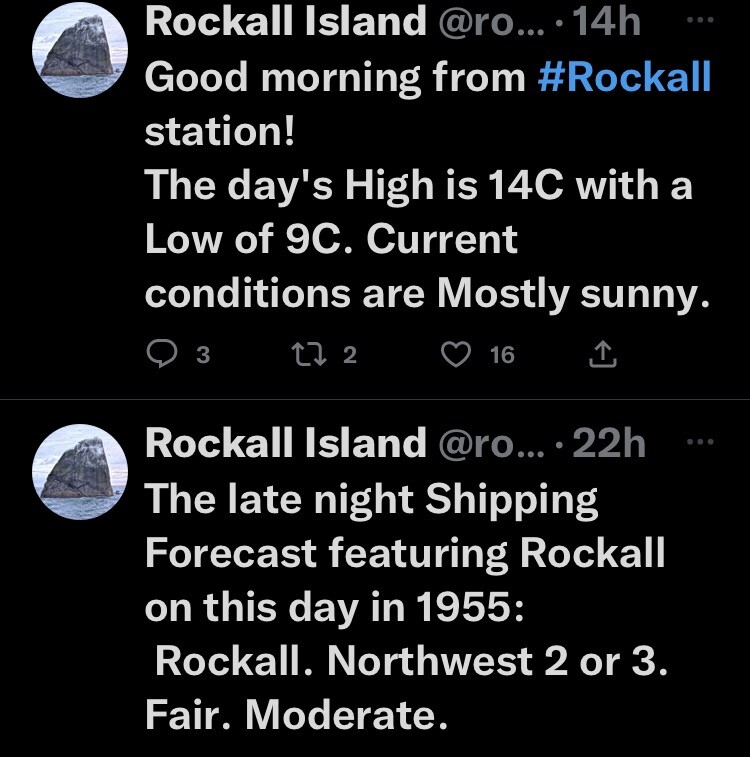Open the #Rockall hashtag link
The image size is (750, 757).
tap(625, 77)
